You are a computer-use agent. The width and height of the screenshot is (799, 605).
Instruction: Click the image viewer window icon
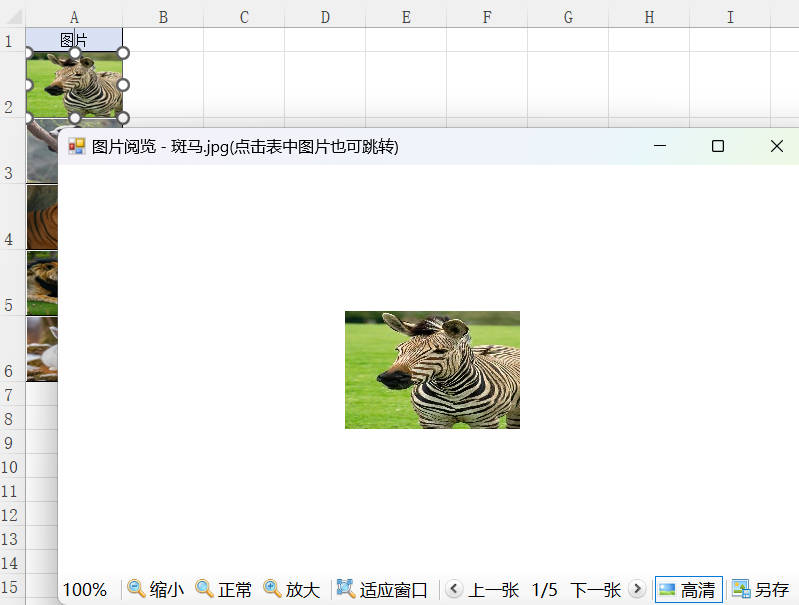[x=77, y=147]
